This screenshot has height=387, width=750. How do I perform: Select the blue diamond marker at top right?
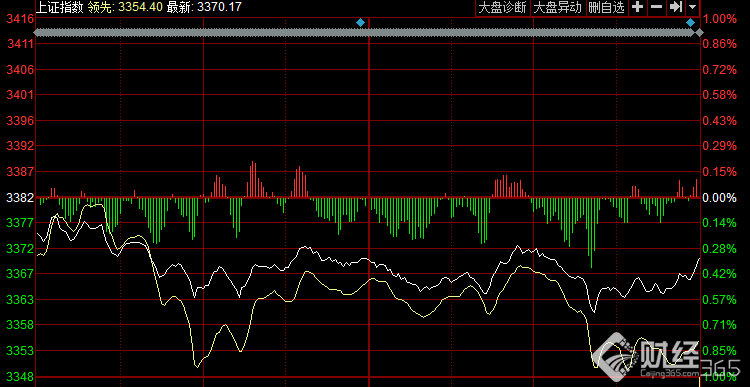coord(690,22)
